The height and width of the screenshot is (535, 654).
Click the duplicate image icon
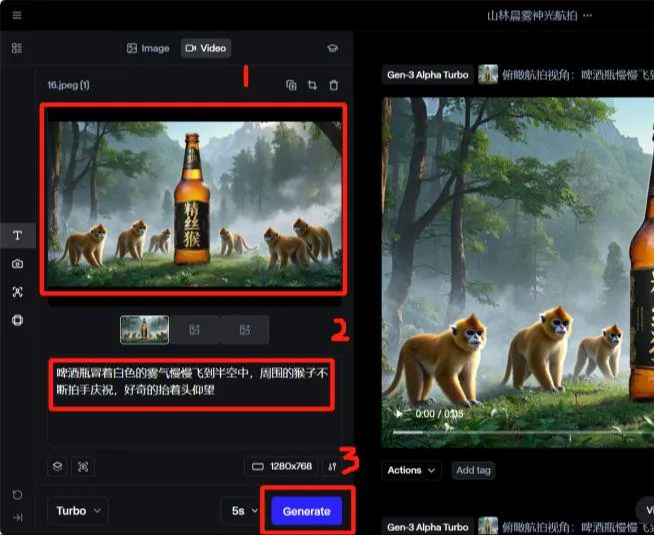coord(291,85)
